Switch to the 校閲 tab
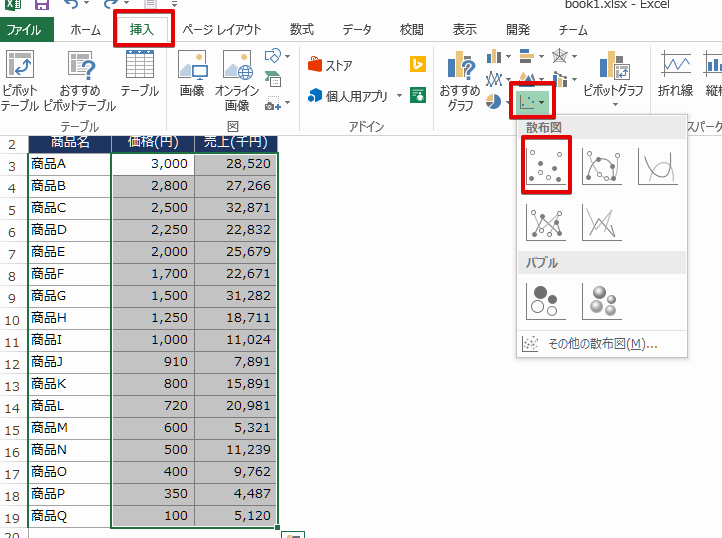Image resolution: width=722 pixels, height=538 pixels. pos(411,30)
